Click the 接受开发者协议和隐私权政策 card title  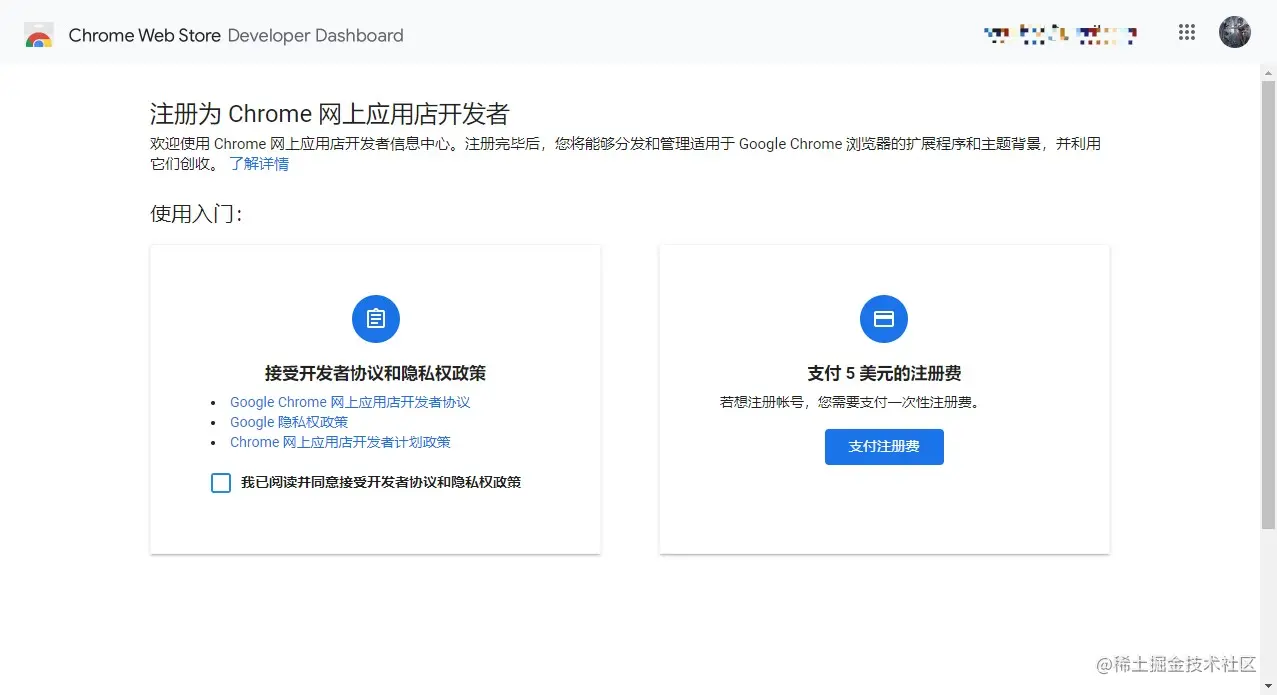[375, 373]
